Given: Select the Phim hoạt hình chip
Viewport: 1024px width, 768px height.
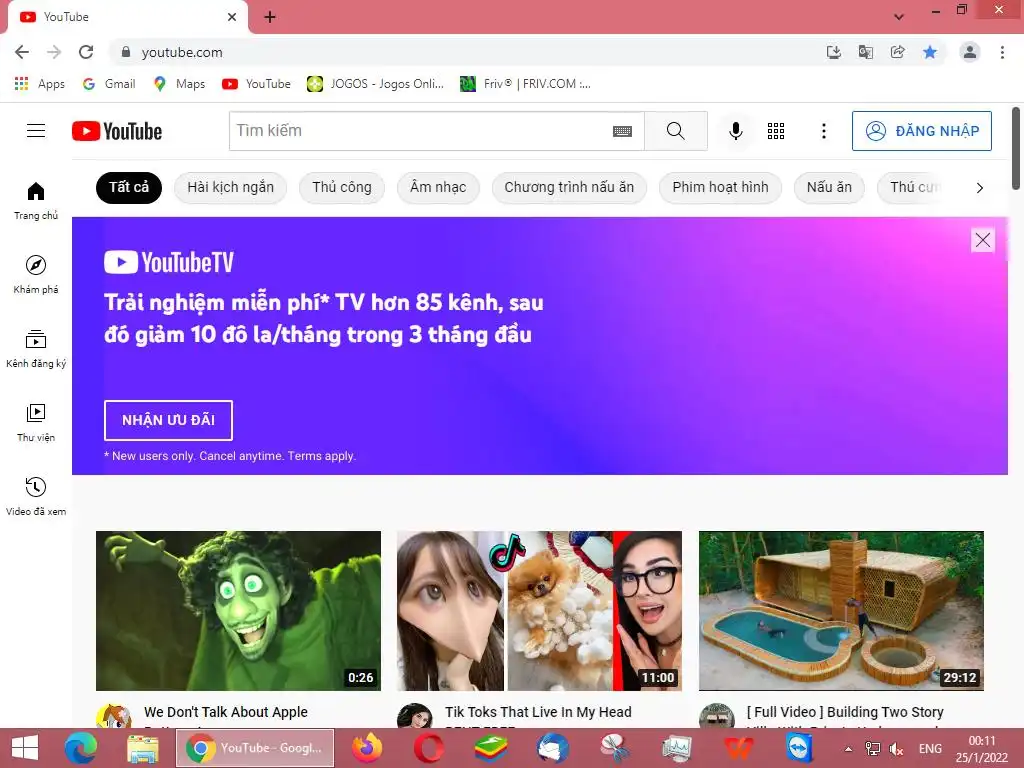Looking at the screenshot, I should click(720, 187).
